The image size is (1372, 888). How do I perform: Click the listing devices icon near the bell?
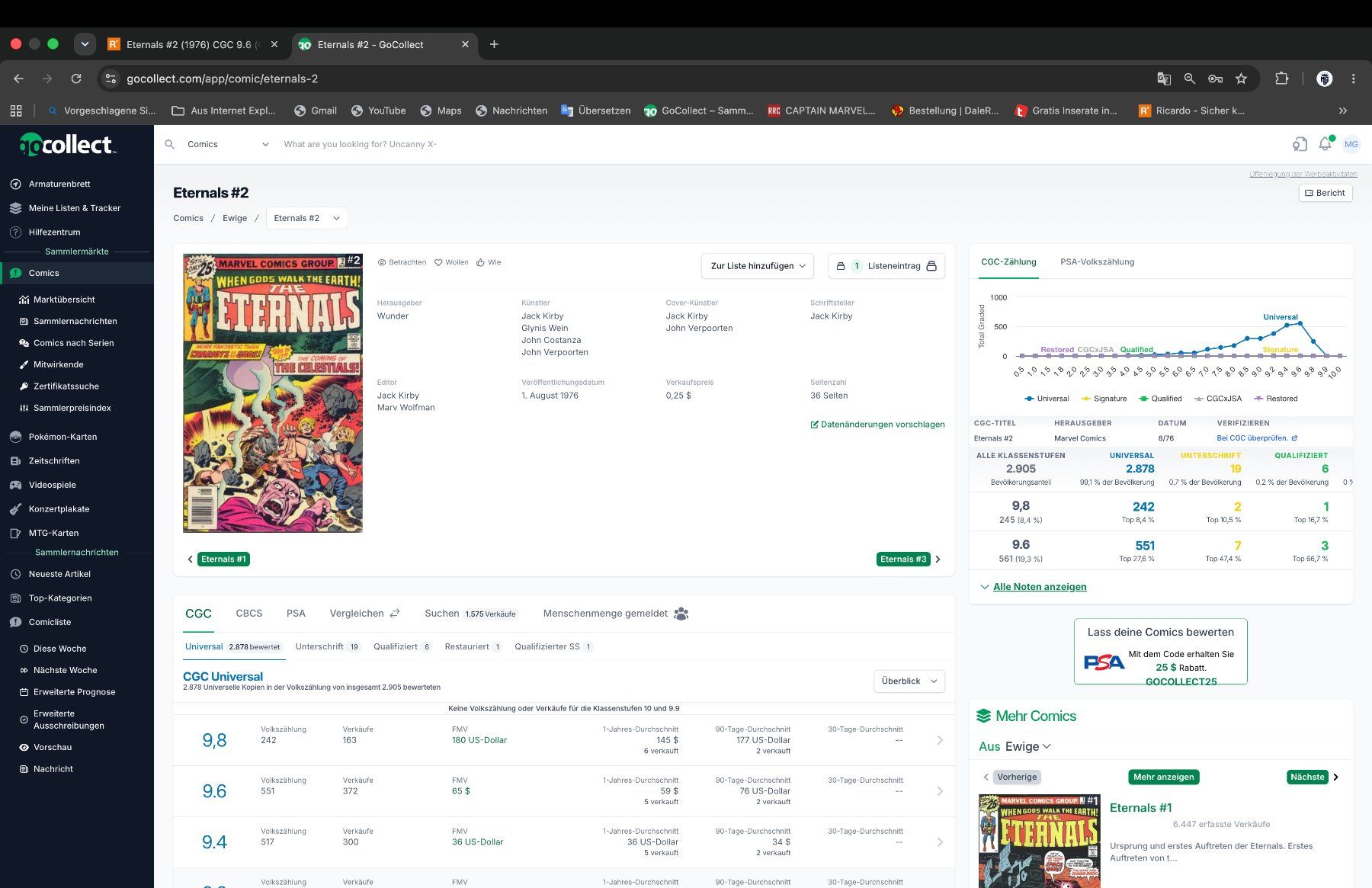[x=1300, y=144]
